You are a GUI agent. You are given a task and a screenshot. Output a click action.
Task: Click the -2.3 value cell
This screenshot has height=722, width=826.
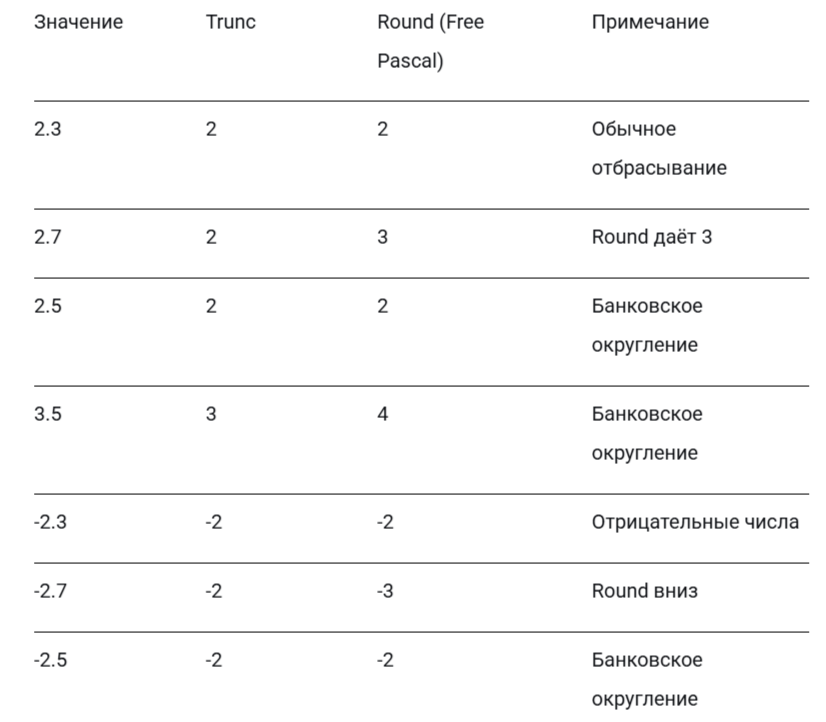50,522
